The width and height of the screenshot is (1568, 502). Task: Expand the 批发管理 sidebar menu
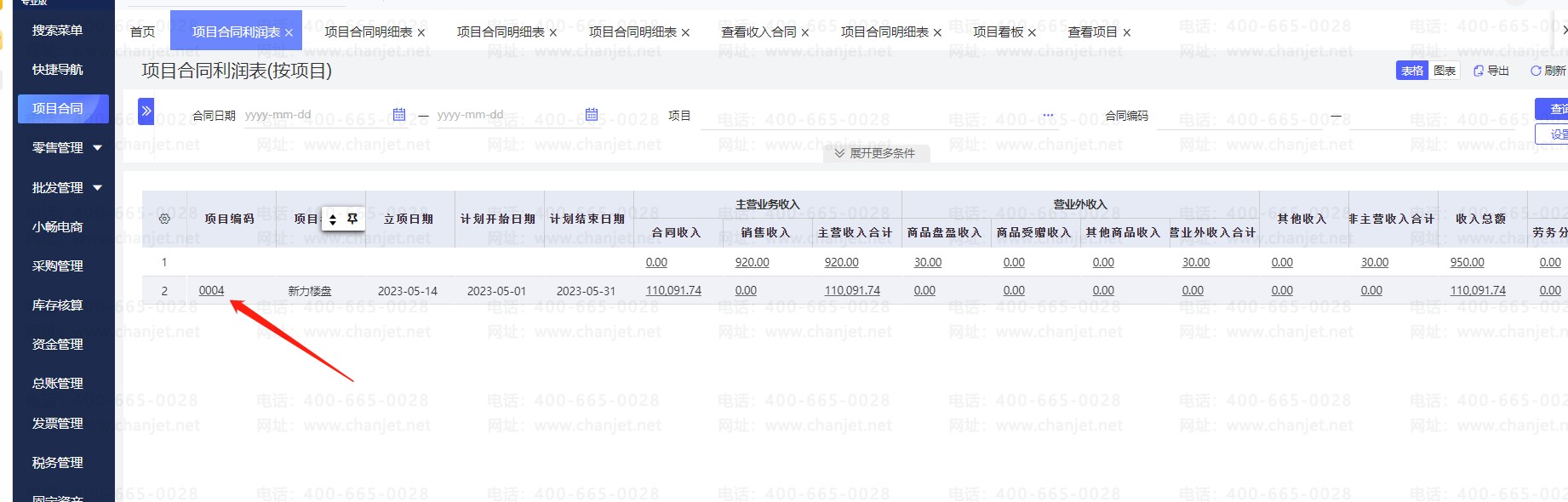(98, 187)
